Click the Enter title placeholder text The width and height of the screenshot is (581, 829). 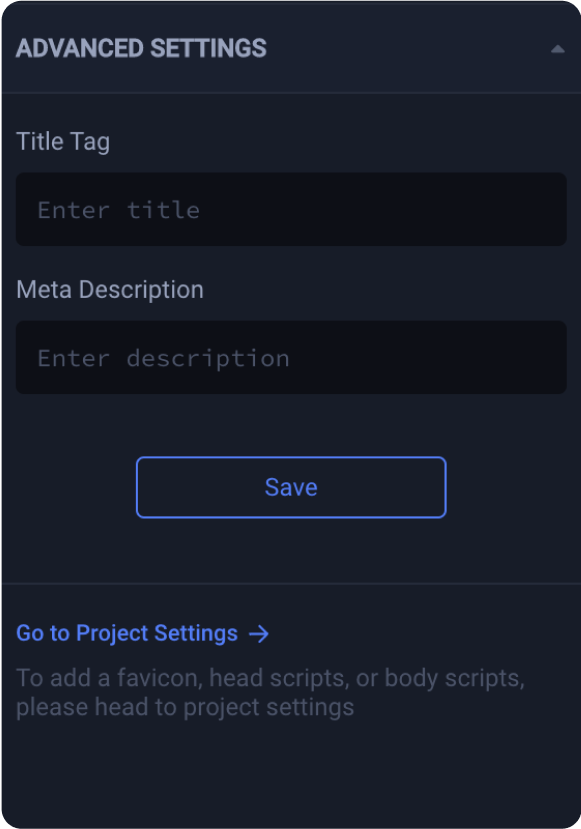point(118,209)
